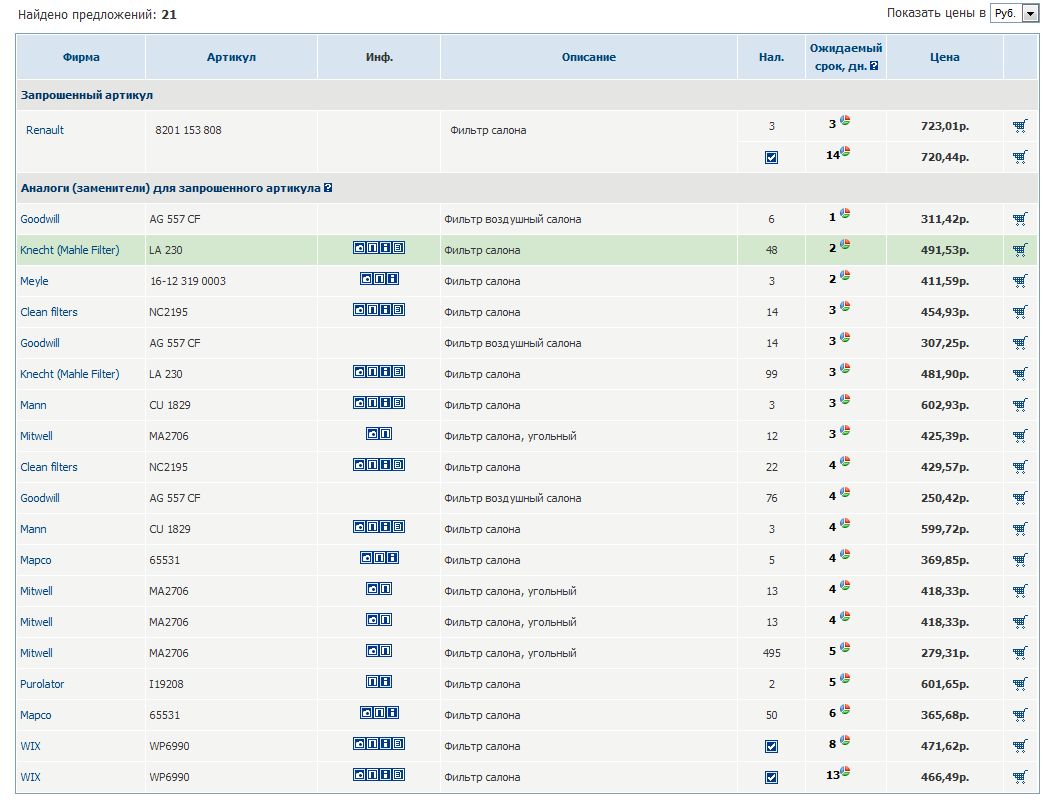Open Clean filters link in 429,57р. row
The width and height of the screenshot is (1043, 806).
pyautogui.click(x=49, y=467)
